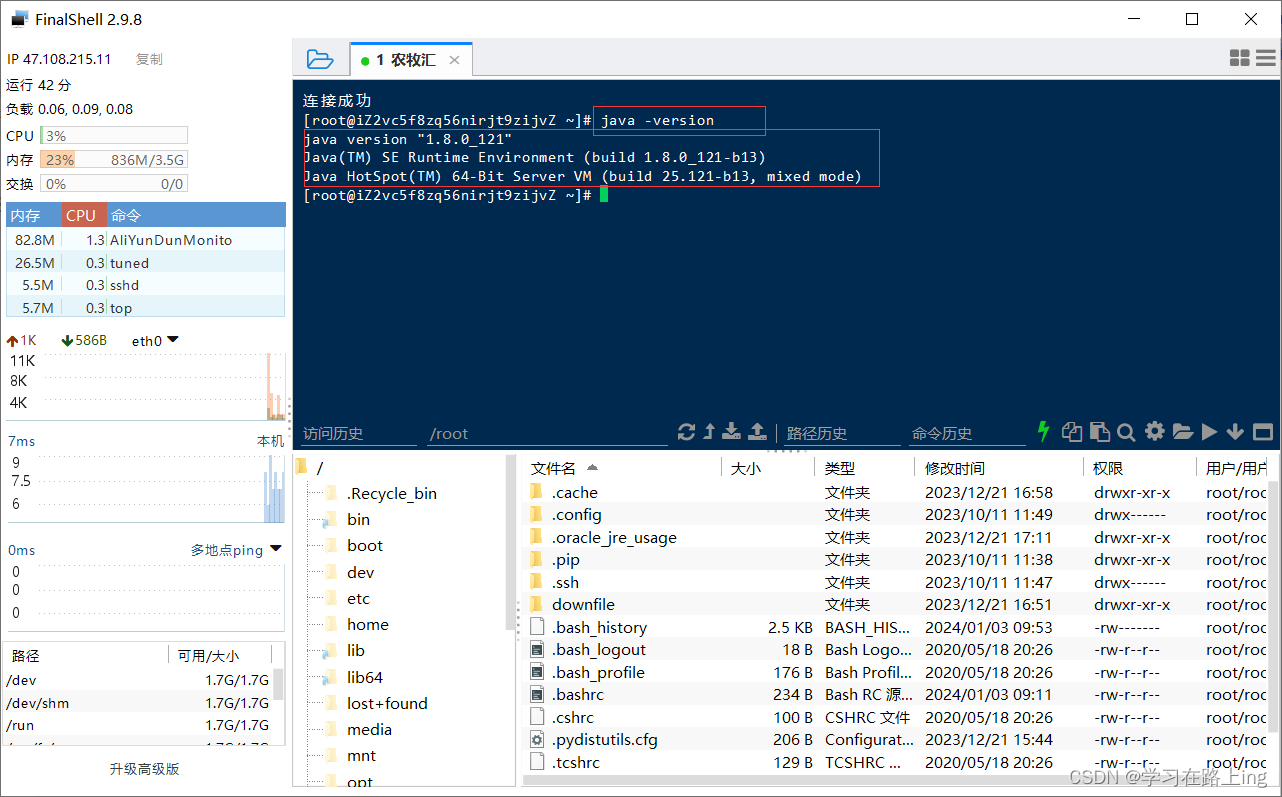
Task: Select the download file icon
Action: (731, 431)
